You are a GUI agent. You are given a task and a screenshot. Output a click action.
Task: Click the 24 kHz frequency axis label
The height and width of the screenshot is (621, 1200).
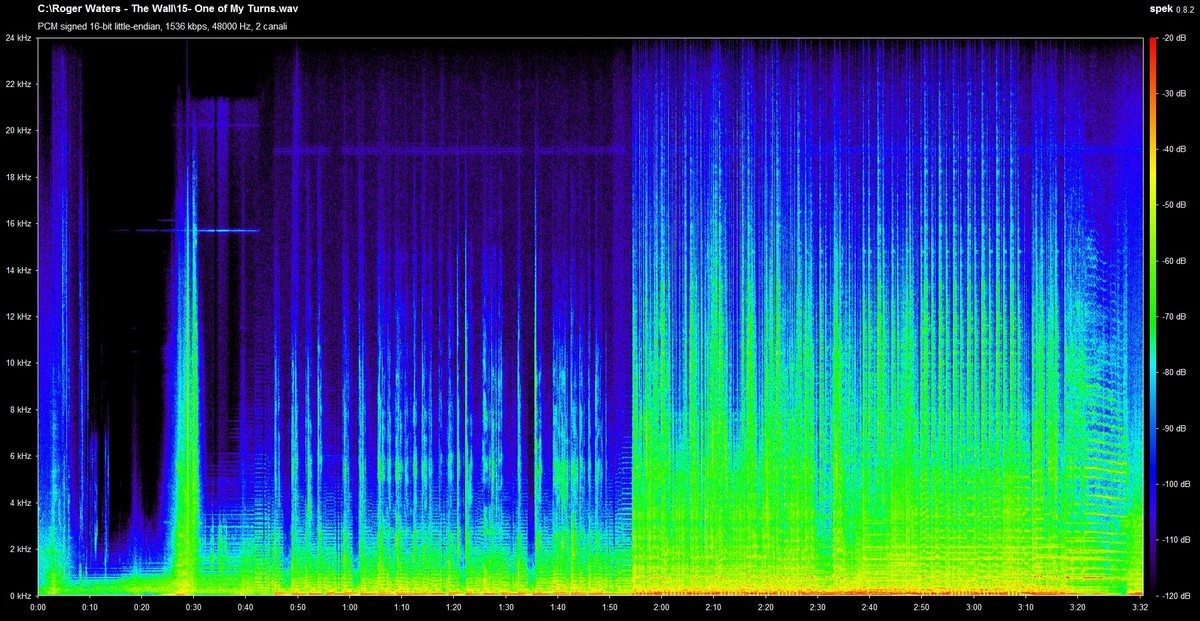19,38
